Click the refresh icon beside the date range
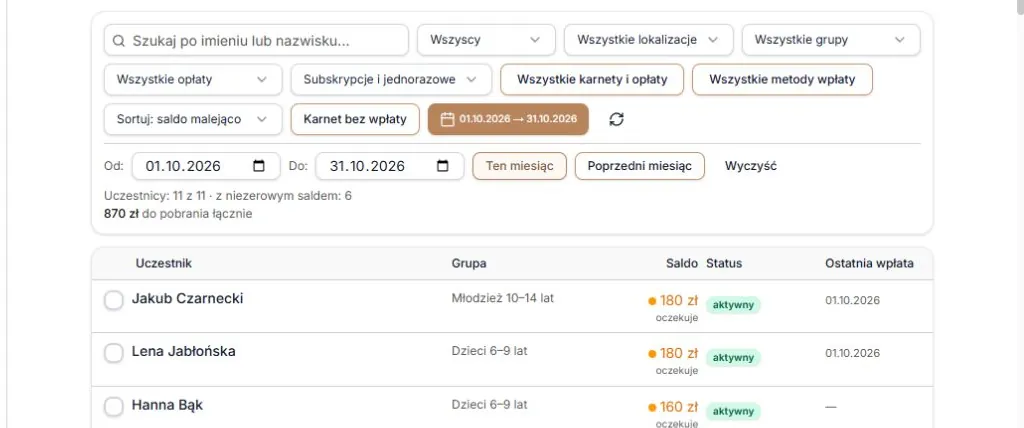 pos(616,120)
